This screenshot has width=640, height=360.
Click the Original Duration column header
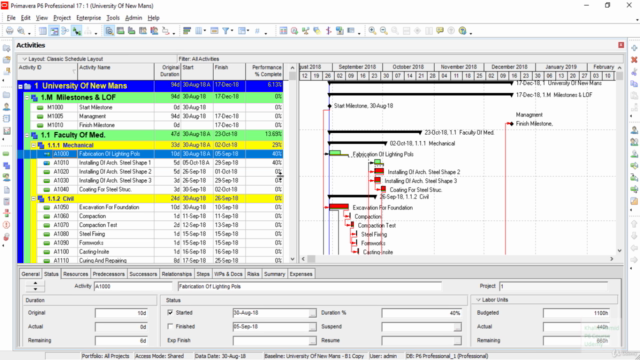[167, 71]
